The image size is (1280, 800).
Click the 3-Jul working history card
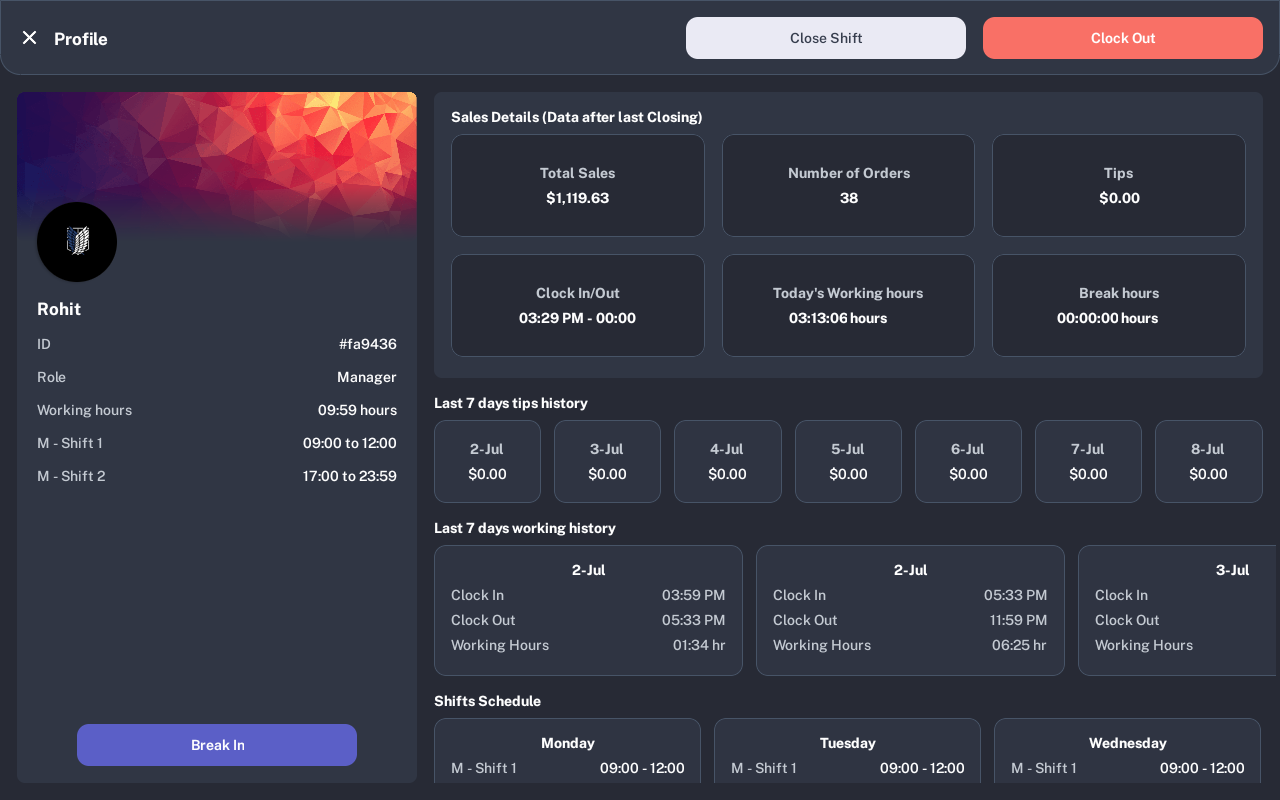coord(1178,610)
